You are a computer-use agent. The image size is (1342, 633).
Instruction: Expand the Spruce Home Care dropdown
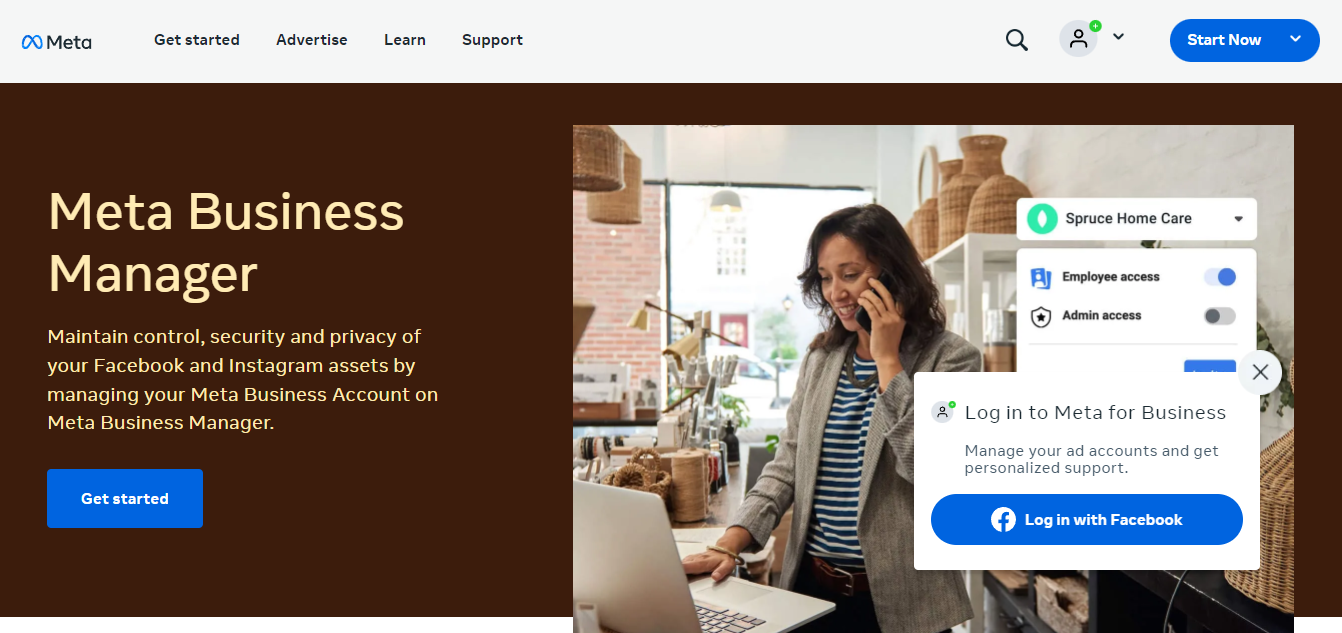[1238, 219]
